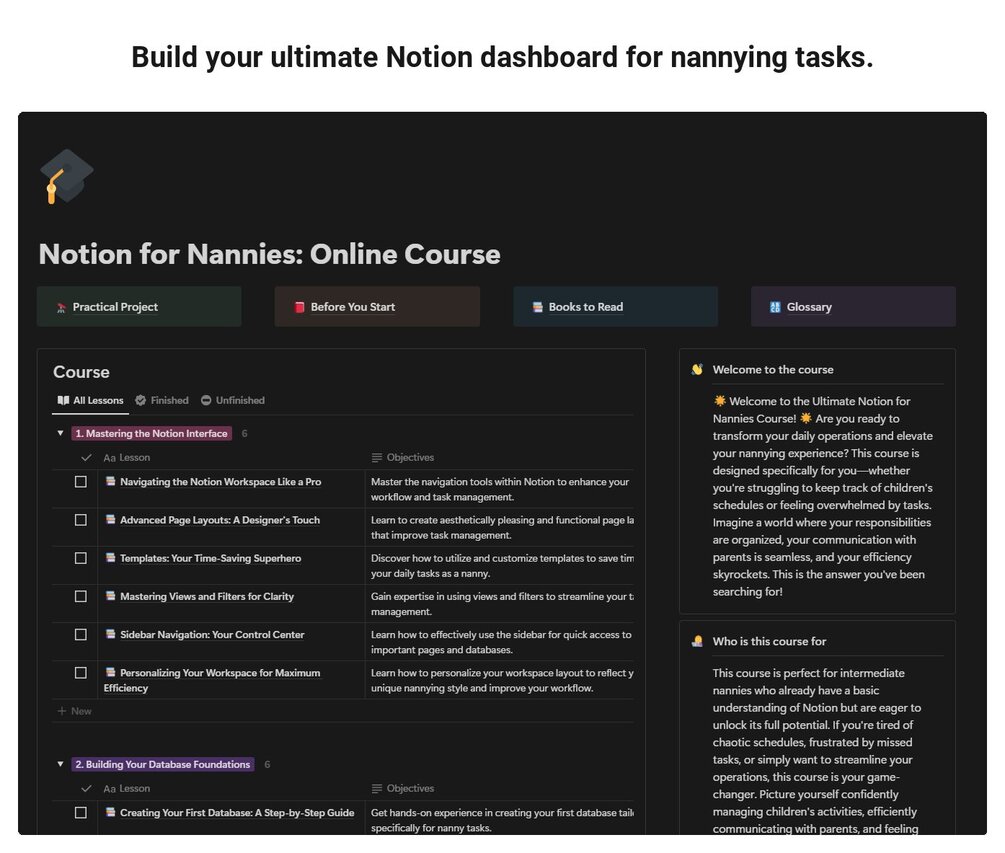Image resolution: width=1005 pixels, height=853 pixels.
Task: Check the Personalizing Your Workspace checkbox
Action: (81, 673)
